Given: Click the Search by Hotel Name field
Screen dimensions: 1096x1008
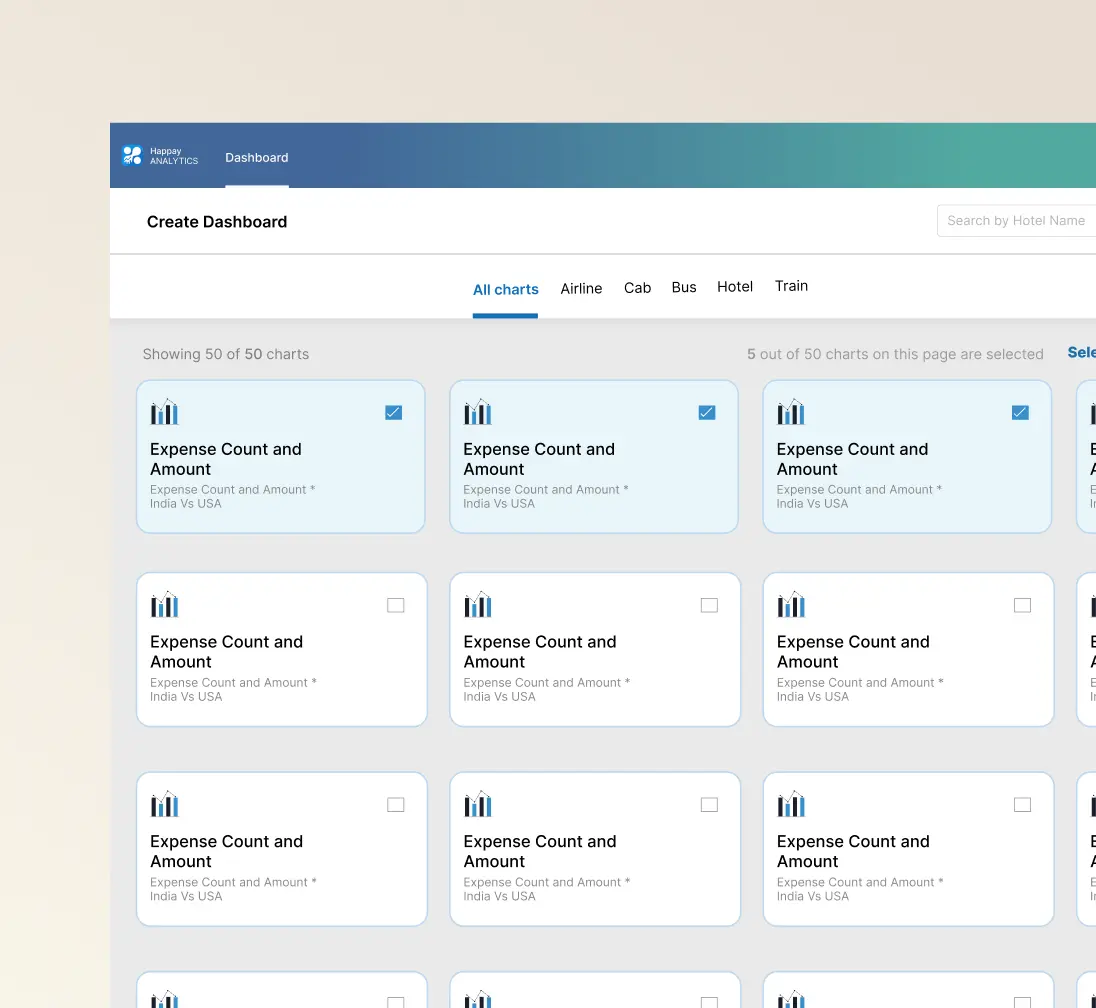Looking at the screenshot, I should pos(1016,221).
